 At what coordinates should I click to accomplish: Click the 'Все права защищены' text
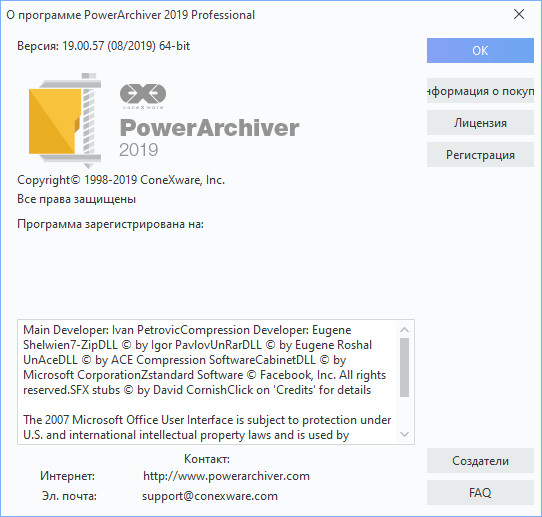(x=76, y=199)
